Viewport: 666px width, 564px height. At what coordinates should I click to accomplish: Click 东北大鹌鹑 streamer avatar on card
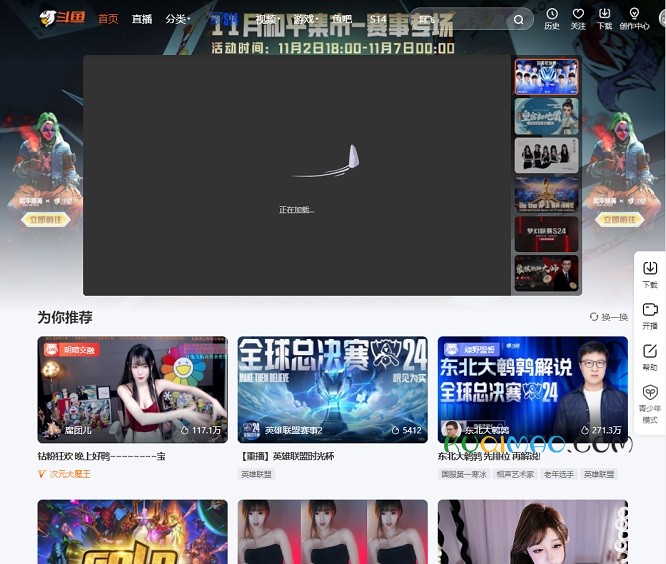[x=451, y=430]
